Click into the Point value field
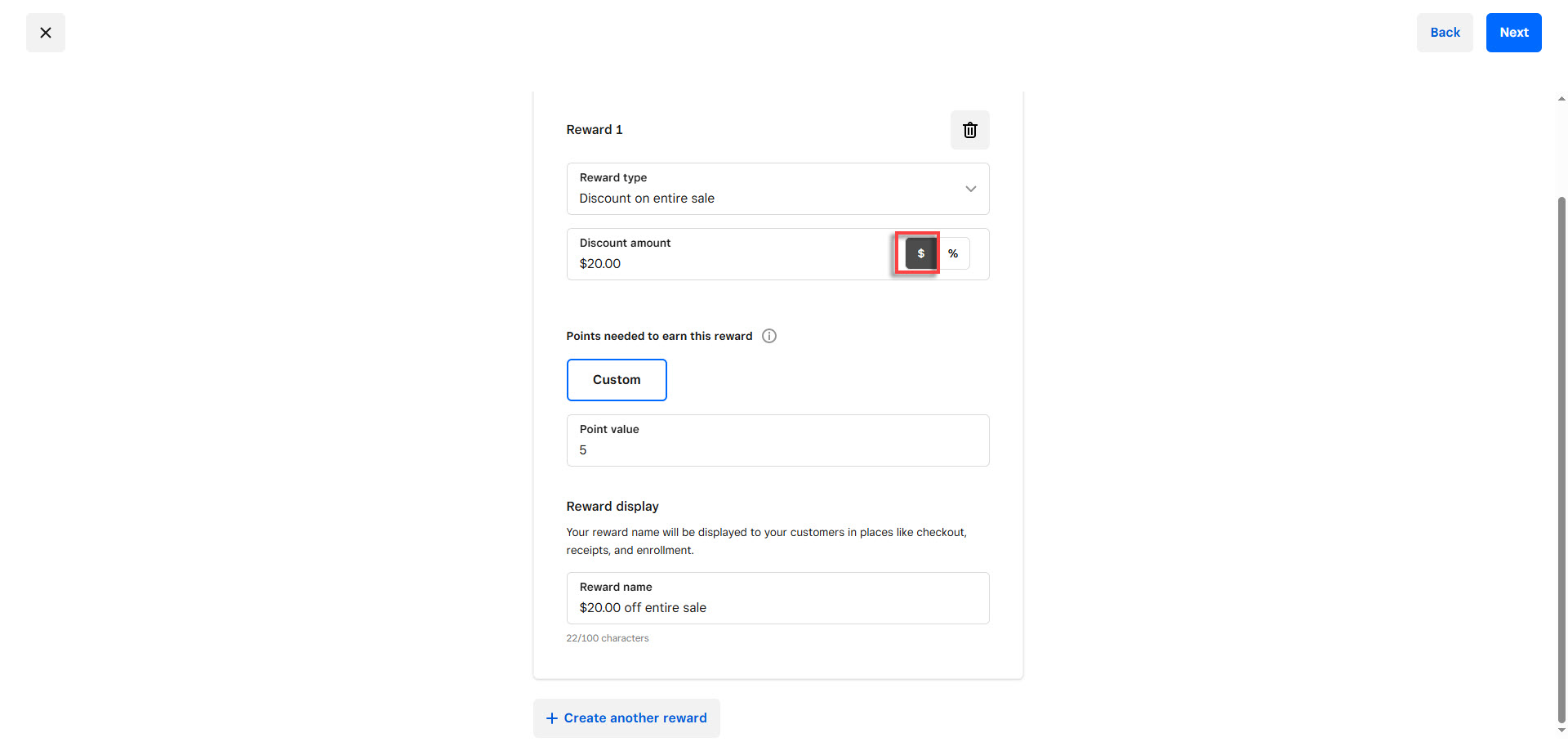The image size is (1568, 751). 777,449
